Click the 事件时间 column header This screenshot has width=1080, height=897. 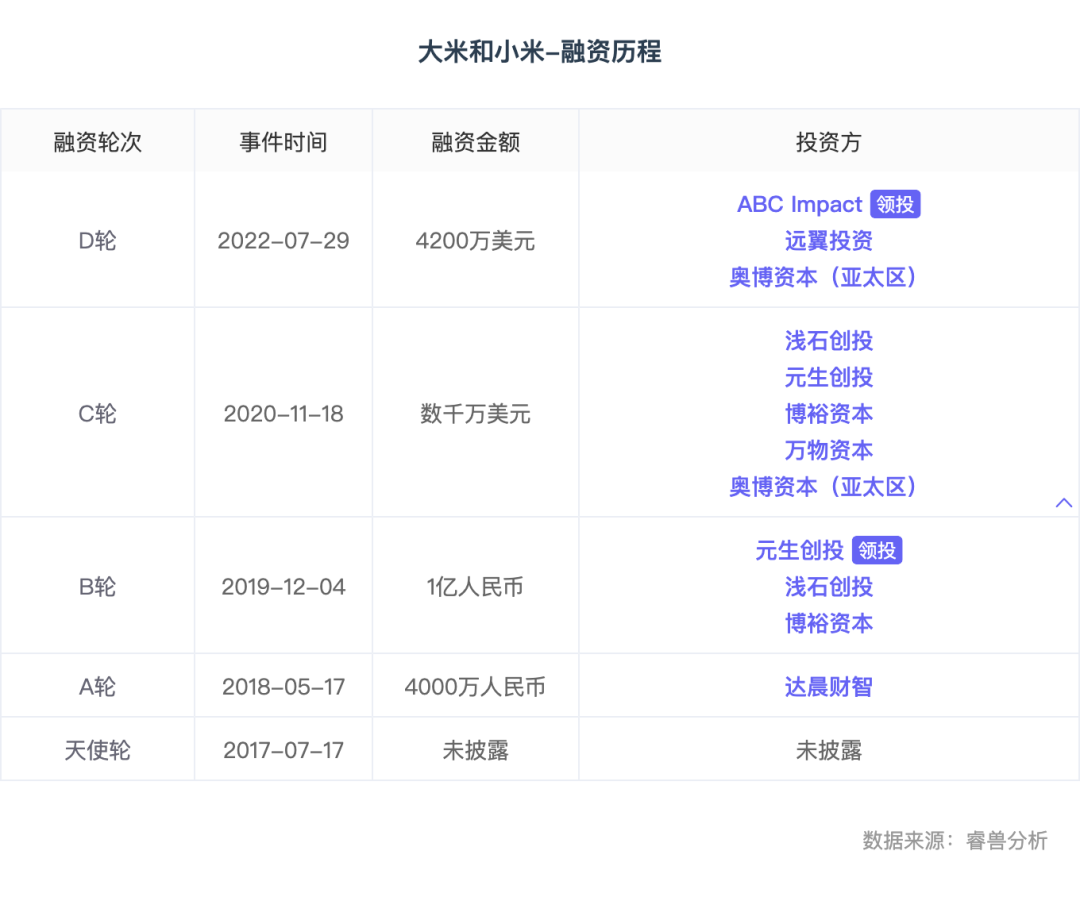point(283,142)
